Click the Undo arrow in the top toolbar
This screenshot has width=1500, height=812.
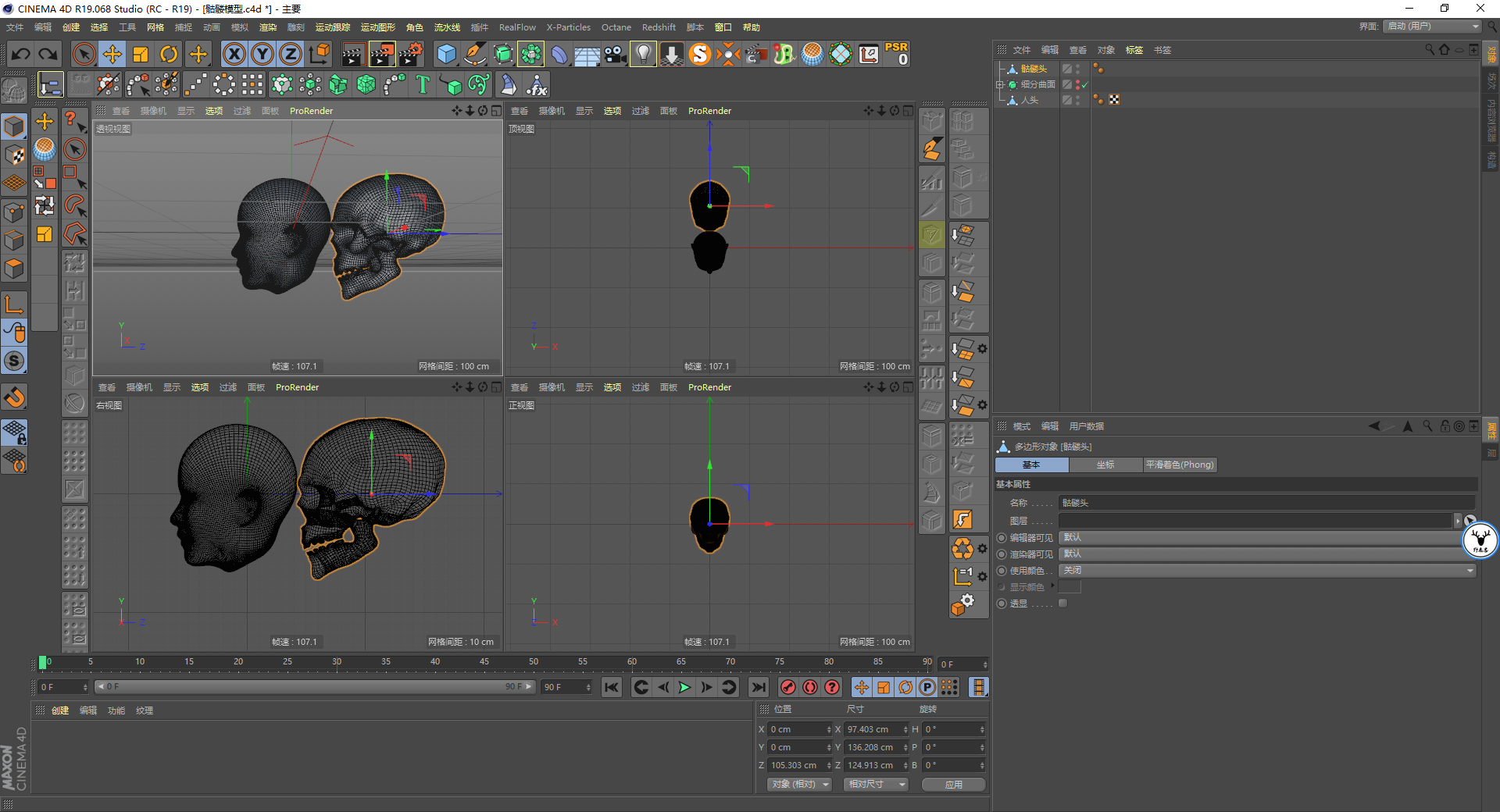(21, 54)
